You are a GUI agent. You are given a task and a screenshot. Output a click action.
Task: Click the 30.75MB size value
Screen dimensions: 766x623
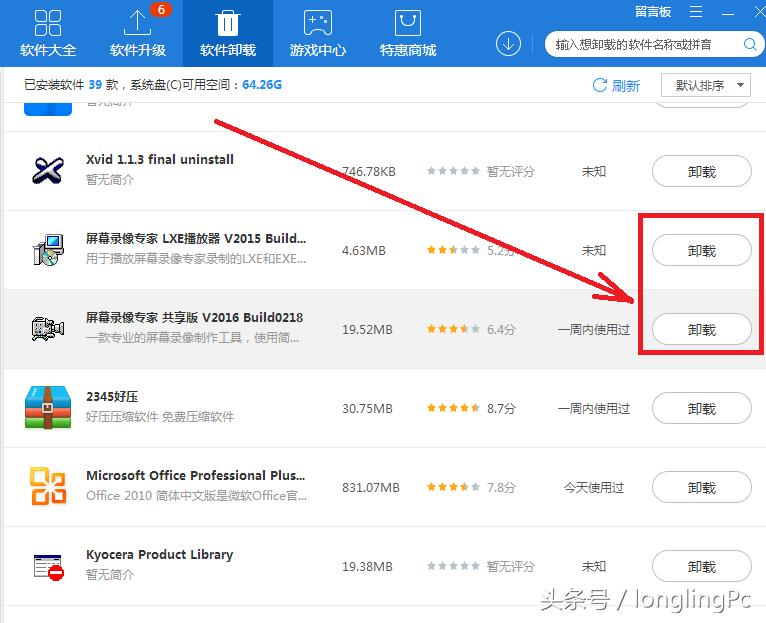(x=367, y=408)
